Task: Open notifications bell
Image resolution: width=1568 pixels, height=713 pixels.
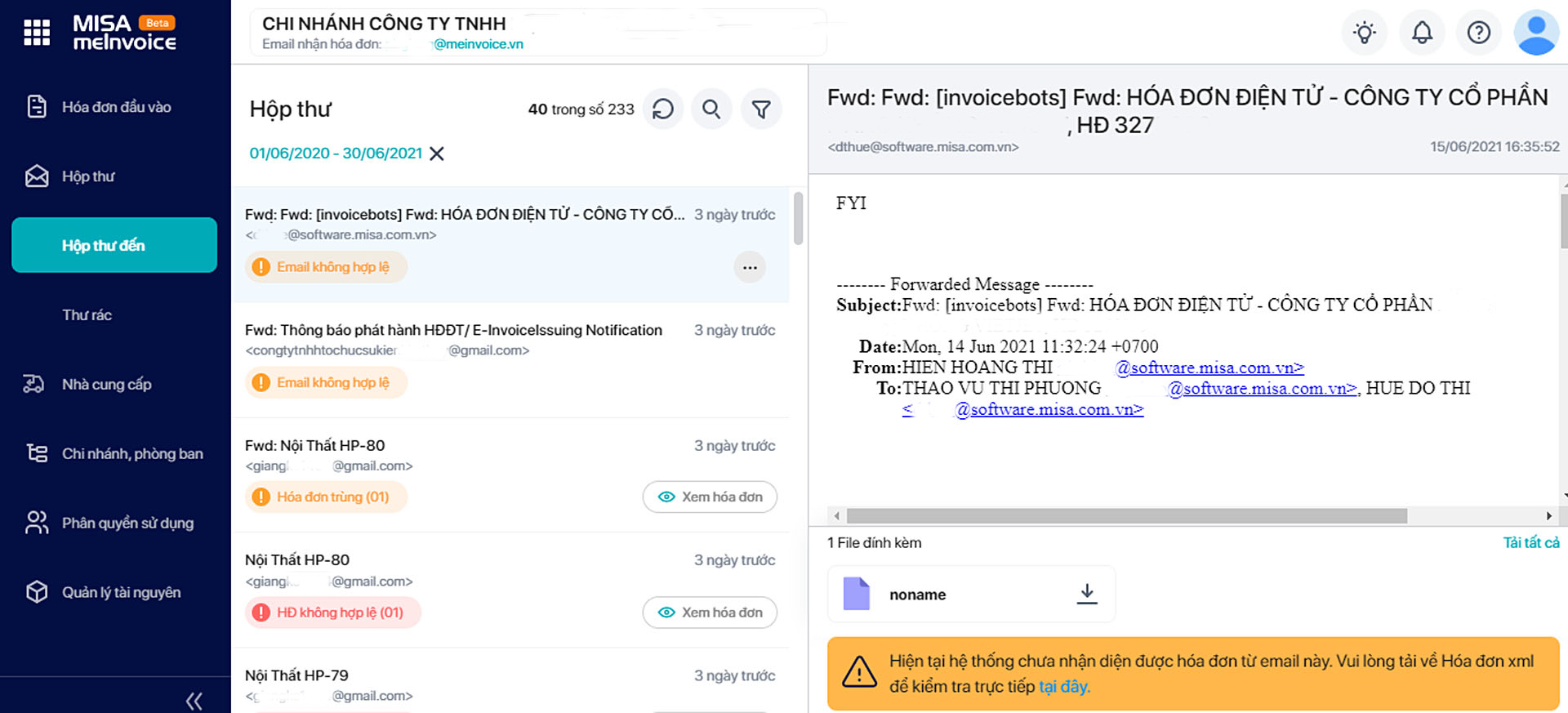Action: point(1422,33)
